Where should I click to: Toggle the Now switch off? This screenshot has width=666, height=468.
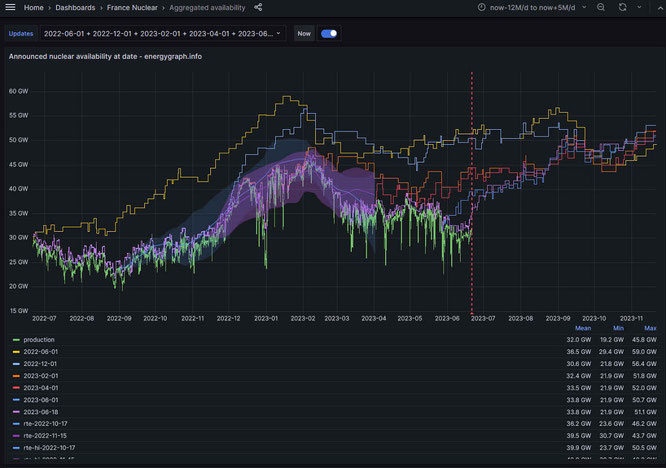[329, 34]
